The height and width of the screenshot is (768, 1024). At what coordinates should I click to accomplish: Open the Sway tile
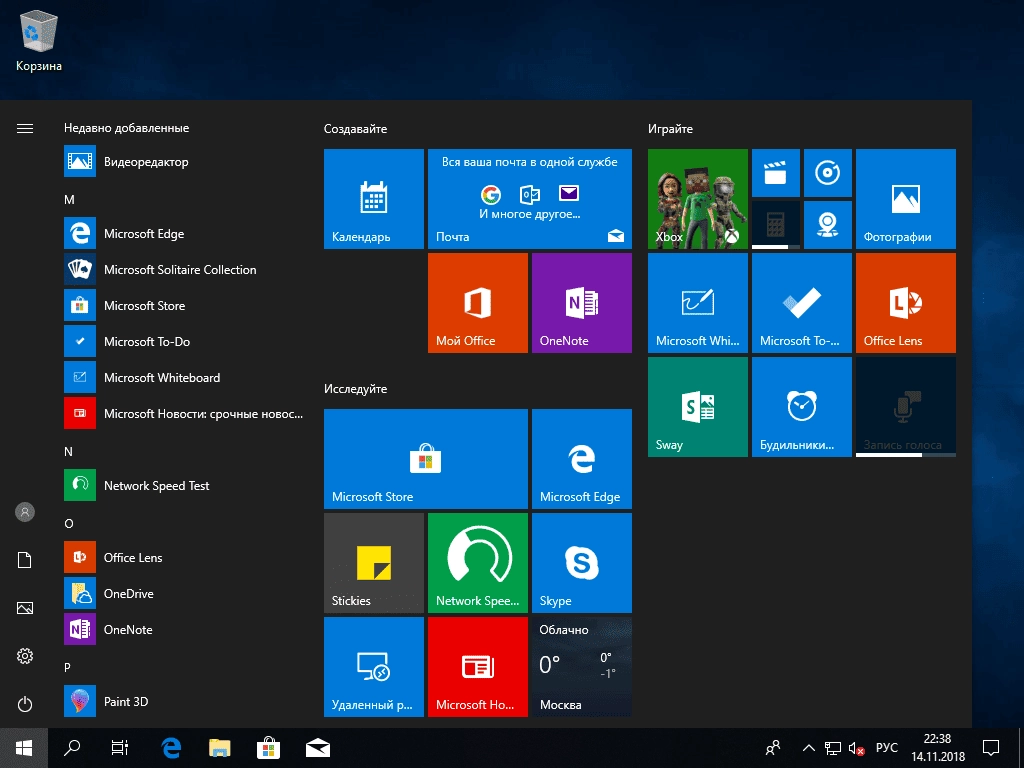(697, 407)
